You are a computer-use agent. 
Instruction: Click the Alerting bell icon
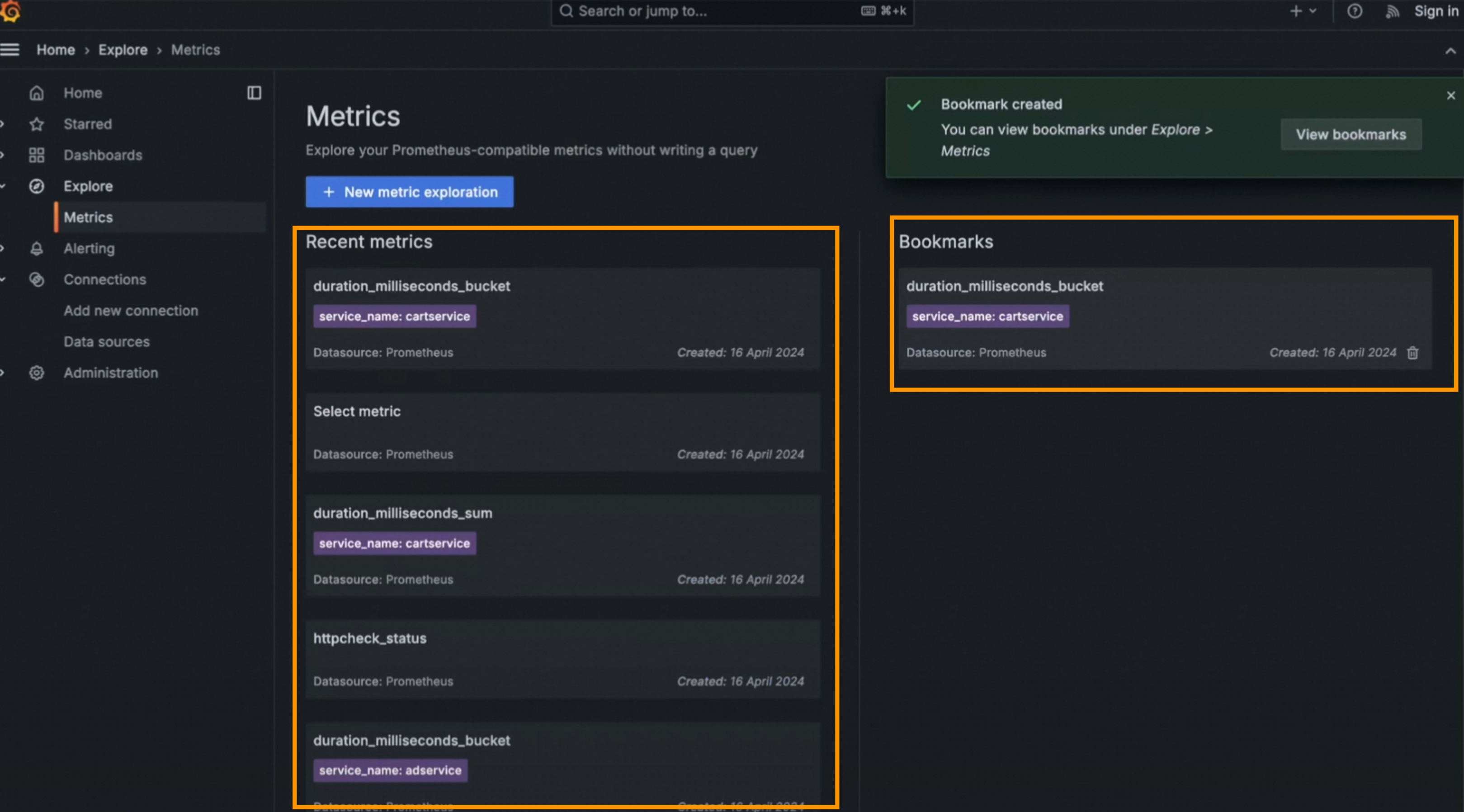[x=36, y=248]
